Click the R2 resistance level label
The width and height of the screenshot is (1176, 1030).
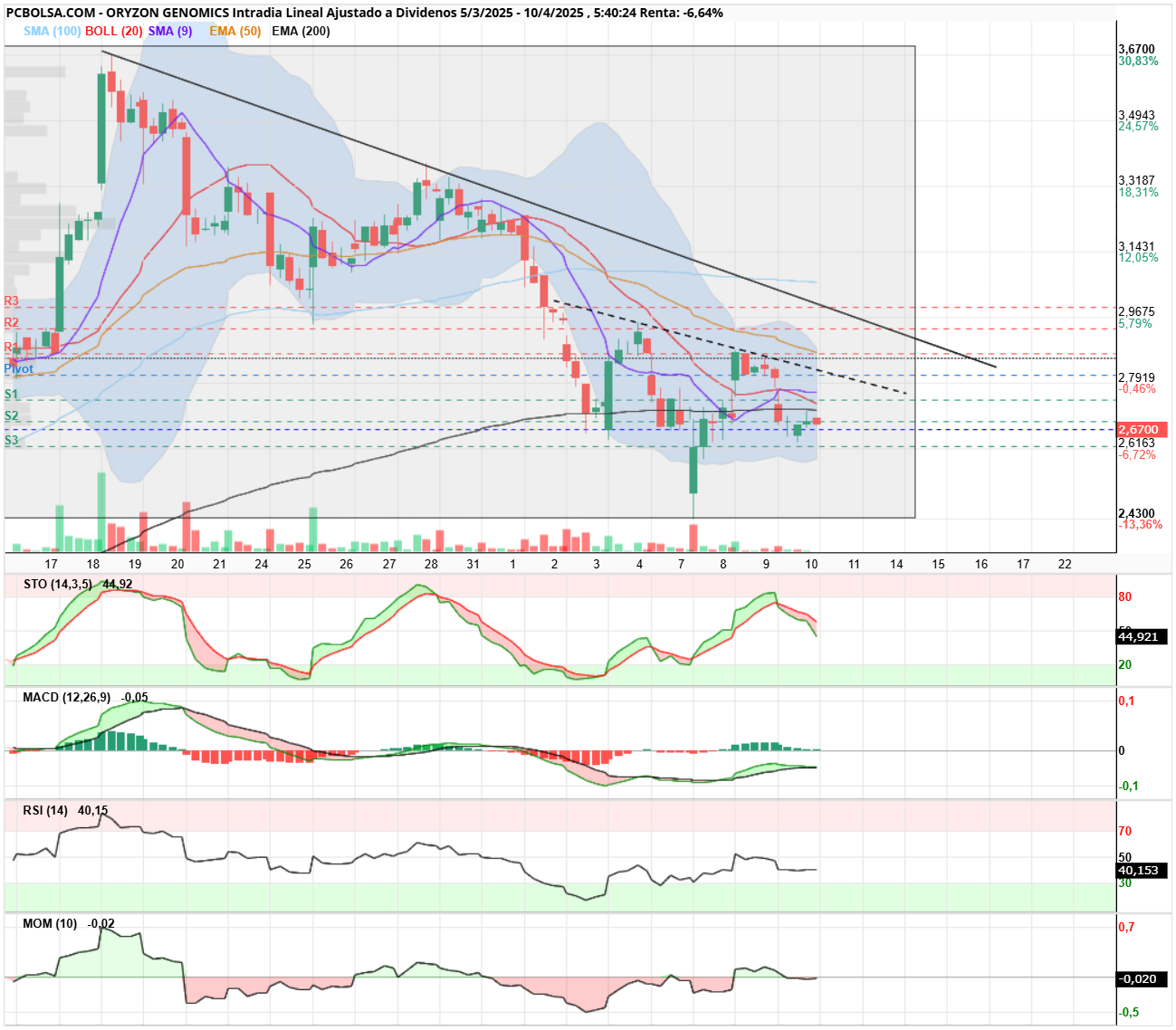pos(12,322)
